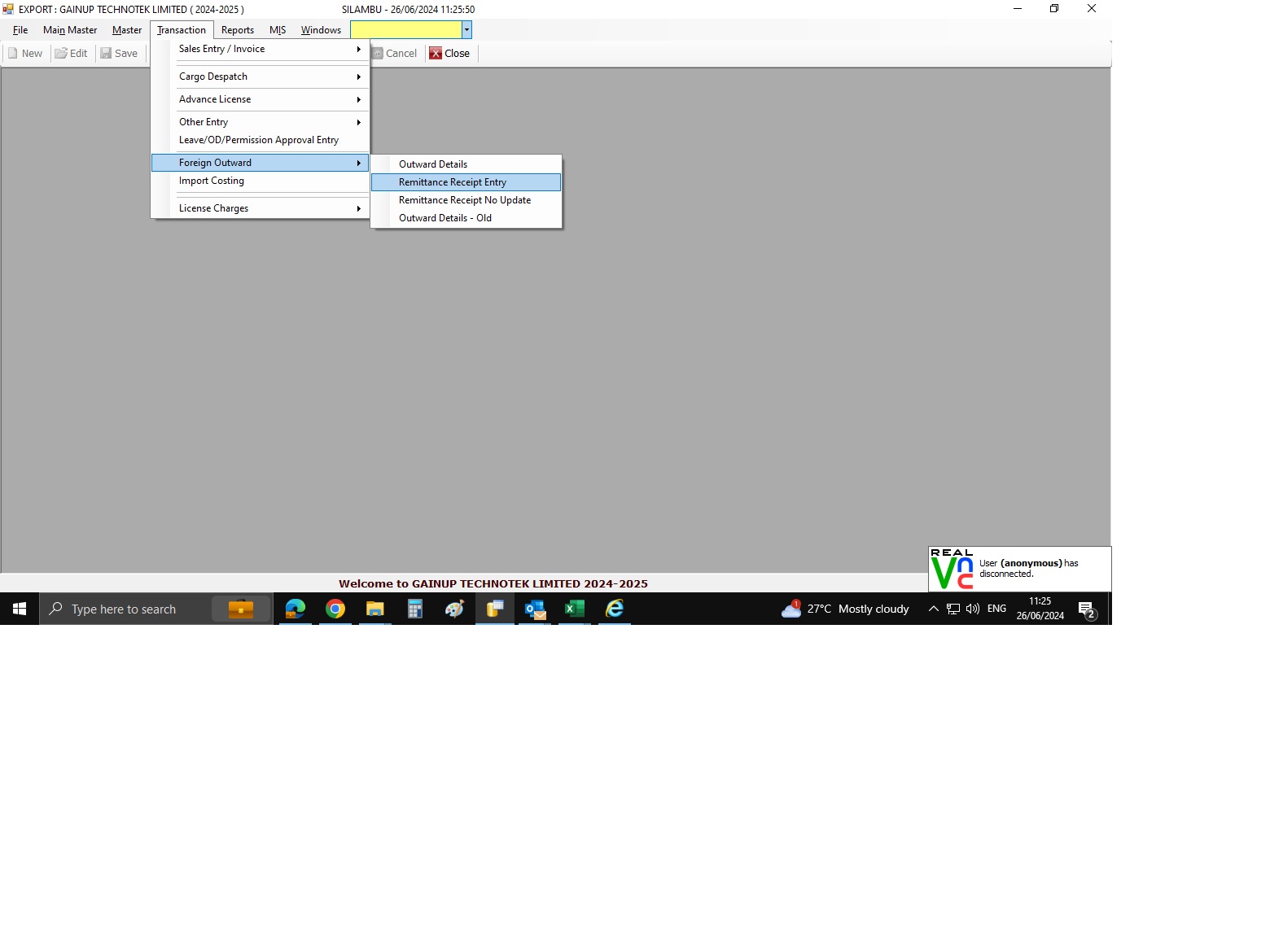Open Google Chrome from the taskbar

click(x=335, y=609)
